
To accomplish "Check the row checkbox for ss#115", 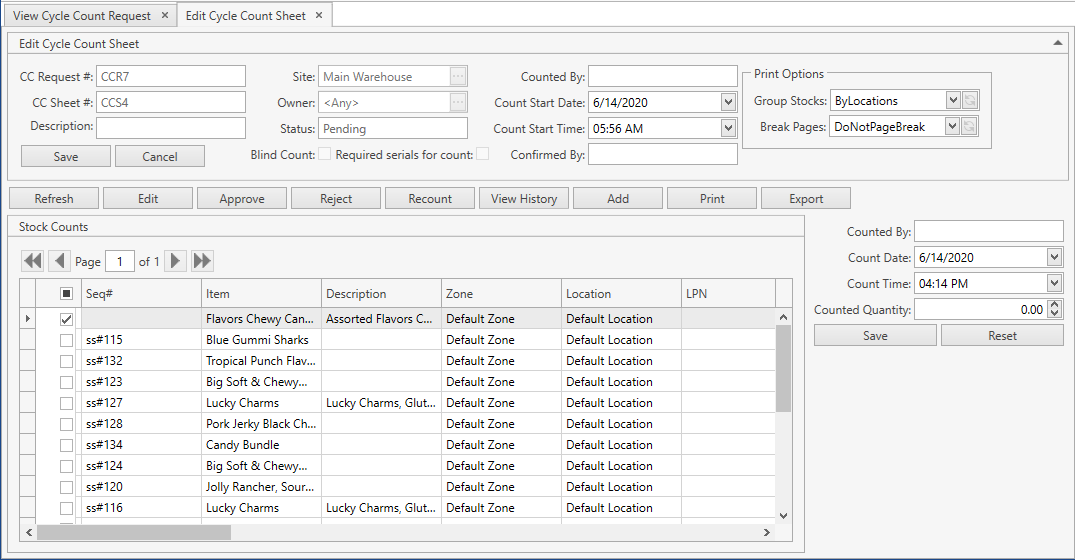I will (x=66, y=340).
